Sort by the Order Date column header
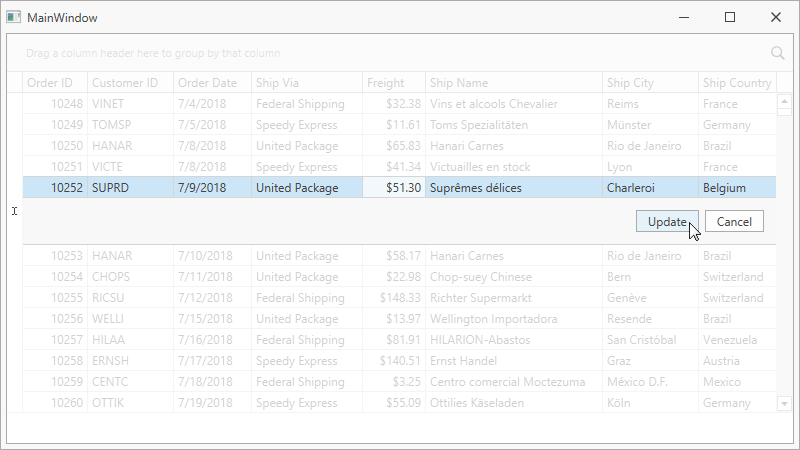The width and height of the screenshot is (800, 450). pos(212,83)
